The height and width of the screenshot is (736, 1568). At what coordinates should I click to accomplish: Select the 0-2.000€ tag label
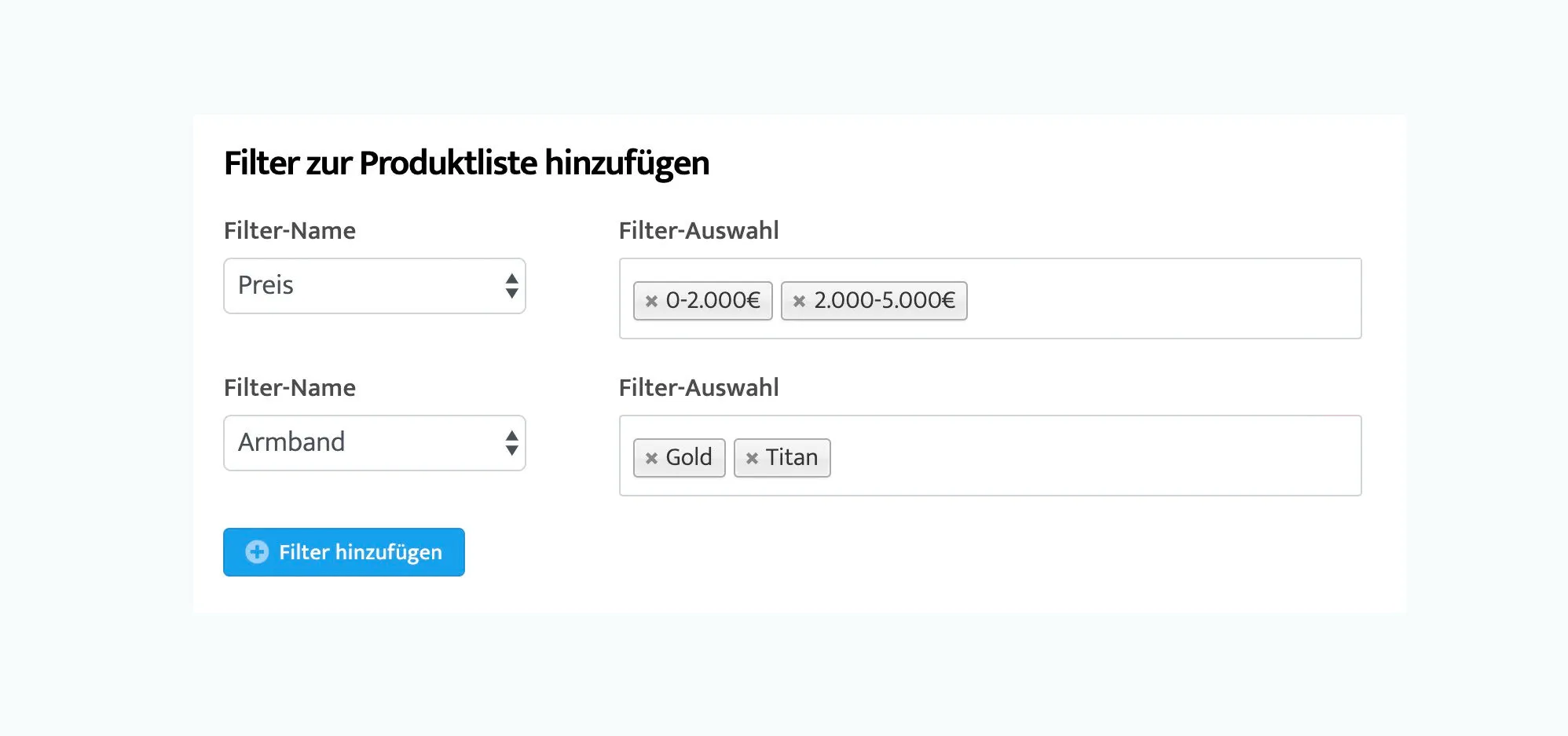click(713, 300)
